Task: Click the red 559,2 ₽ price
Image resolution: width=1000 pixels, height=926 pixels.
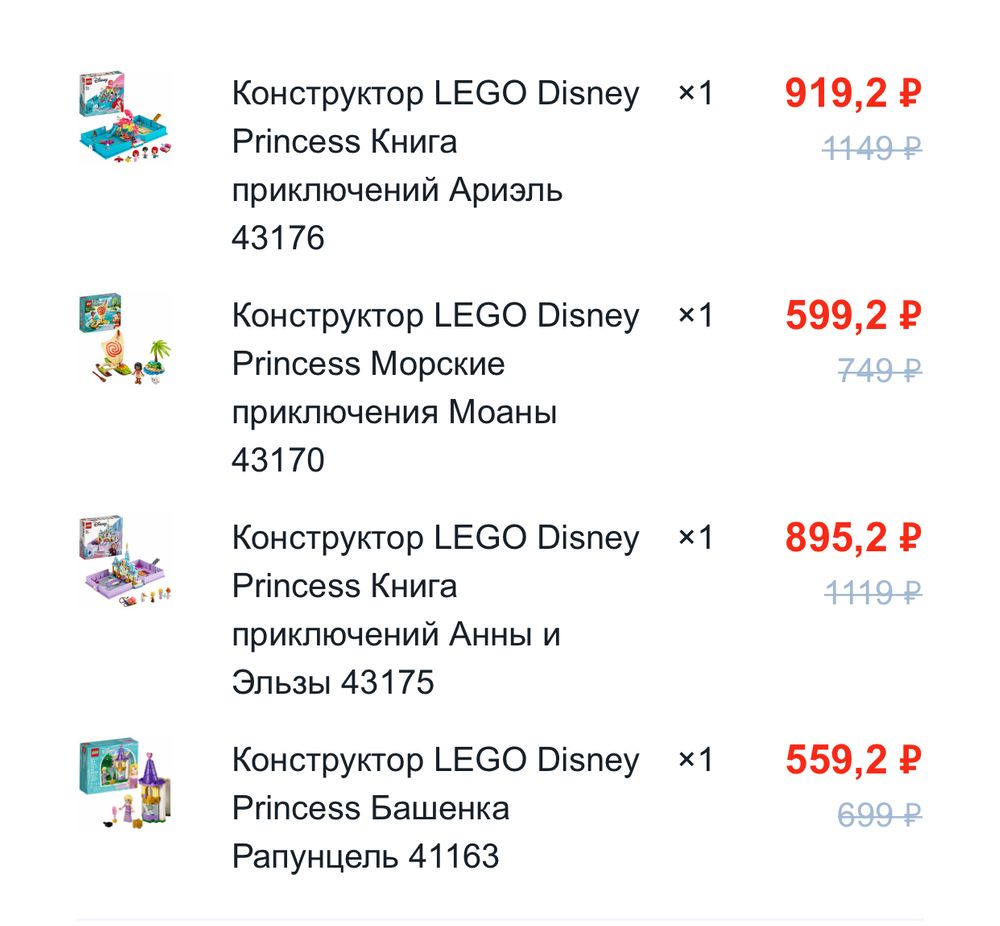Action: 852,760
